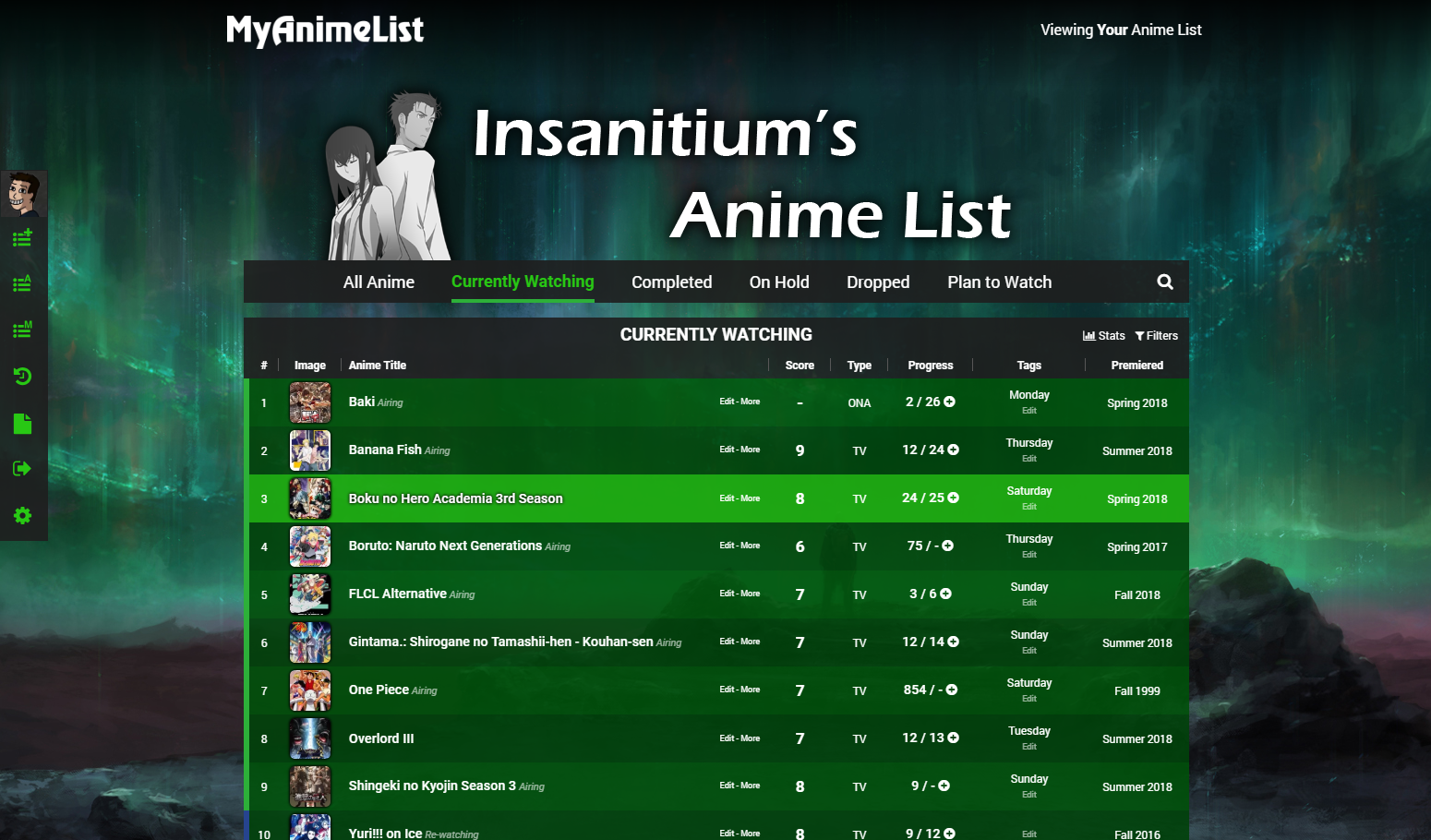Sort by the Type column header
The image size is (1431, 840).
point(860,366)
